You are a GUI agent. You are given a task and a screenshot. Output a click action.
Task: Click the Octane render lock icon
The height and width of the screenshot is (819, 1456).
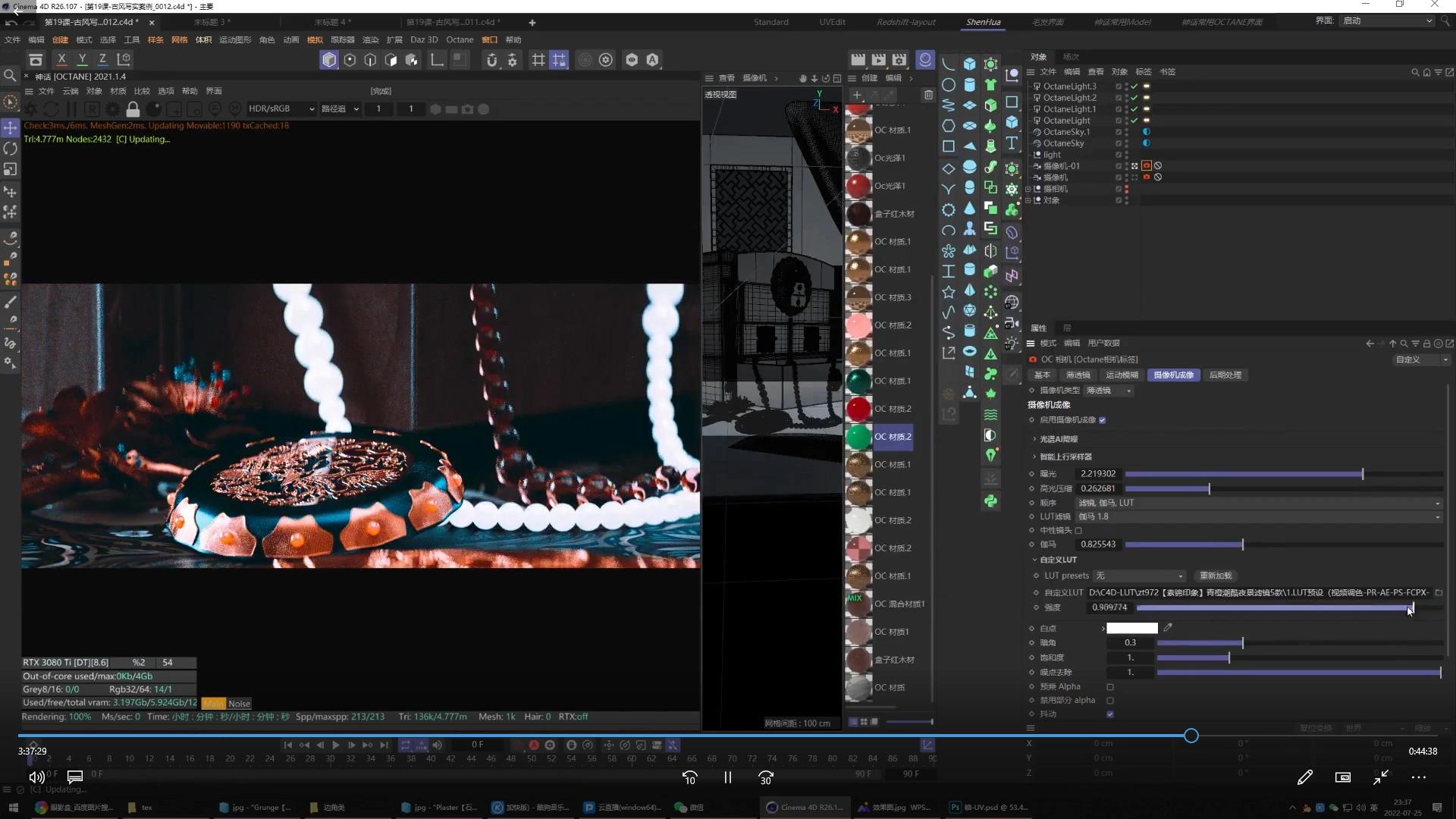[133, 109]
